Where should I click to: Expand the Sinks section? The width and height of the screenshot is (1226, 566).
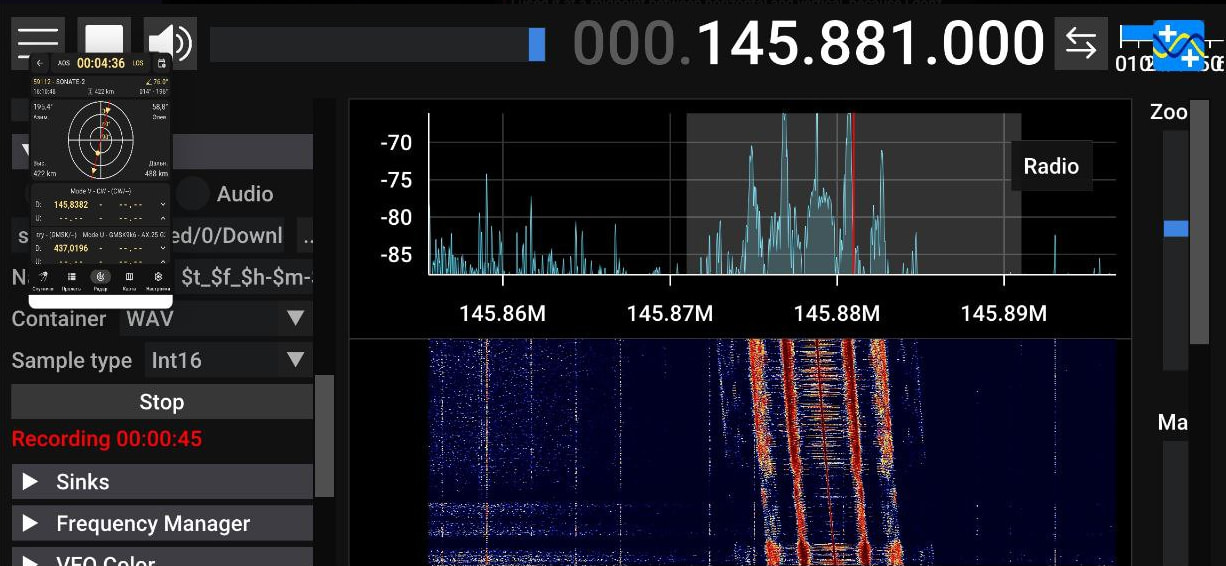pyautogui.click(x=162, y=482)
